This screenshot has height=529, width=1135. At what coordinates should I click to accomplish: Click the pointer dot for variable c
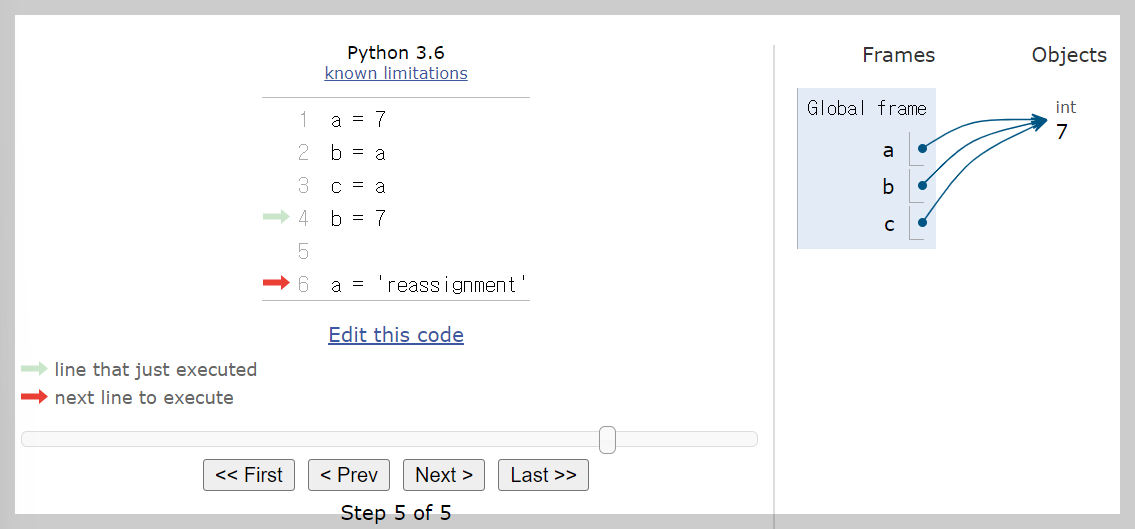pos(921,223)
